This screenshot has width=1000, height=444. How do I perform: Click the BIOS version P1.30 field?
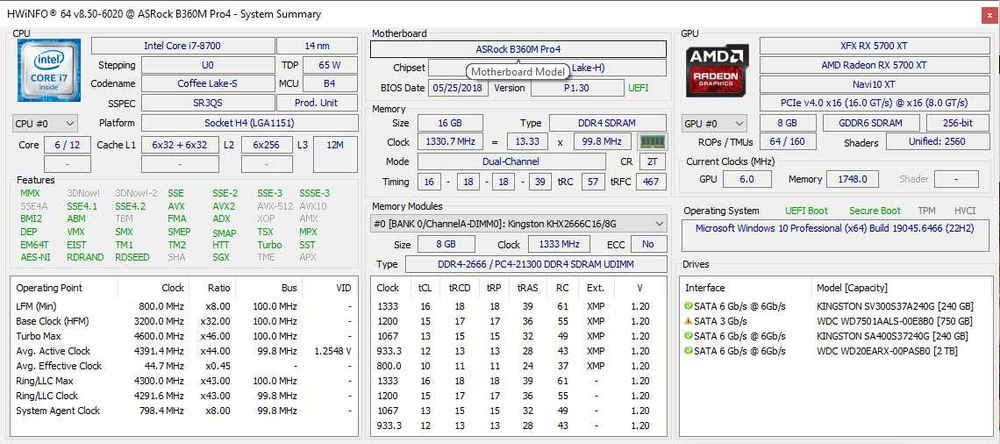(x=577, y=88)
